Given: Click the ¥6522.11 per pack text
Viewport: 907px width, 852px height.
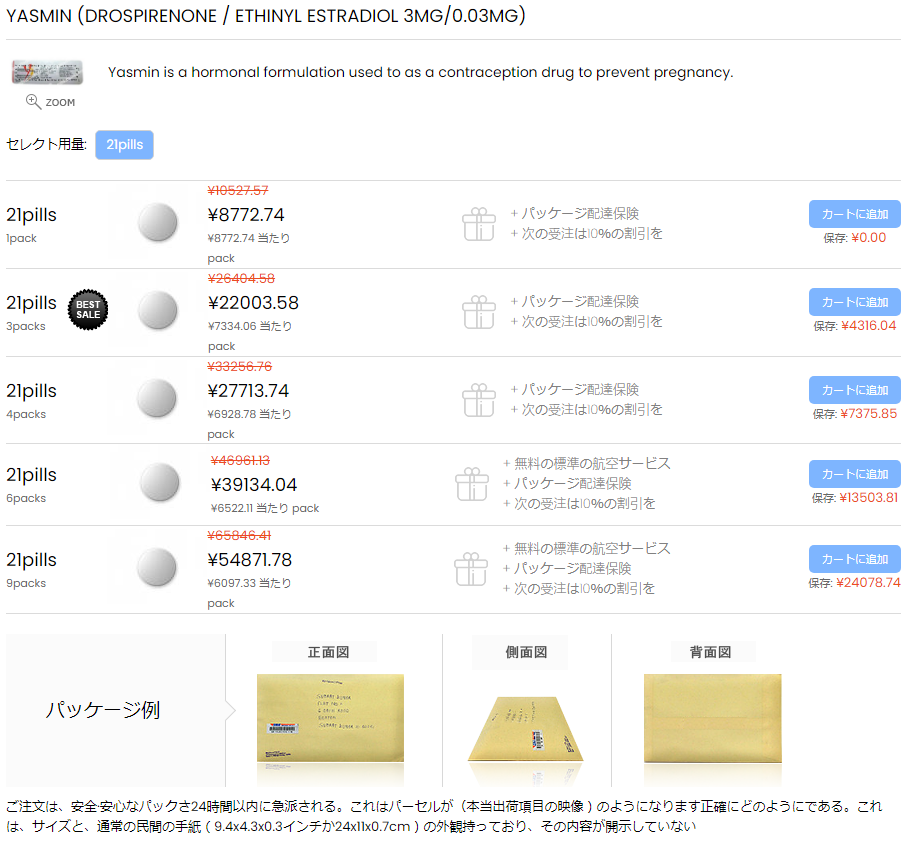Looking at the screenshot, I should (x=265, y=508).
